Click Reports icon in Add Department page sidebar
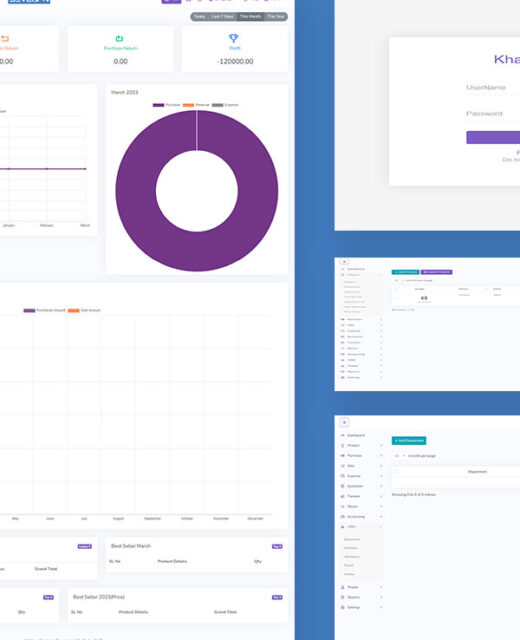 343,597
